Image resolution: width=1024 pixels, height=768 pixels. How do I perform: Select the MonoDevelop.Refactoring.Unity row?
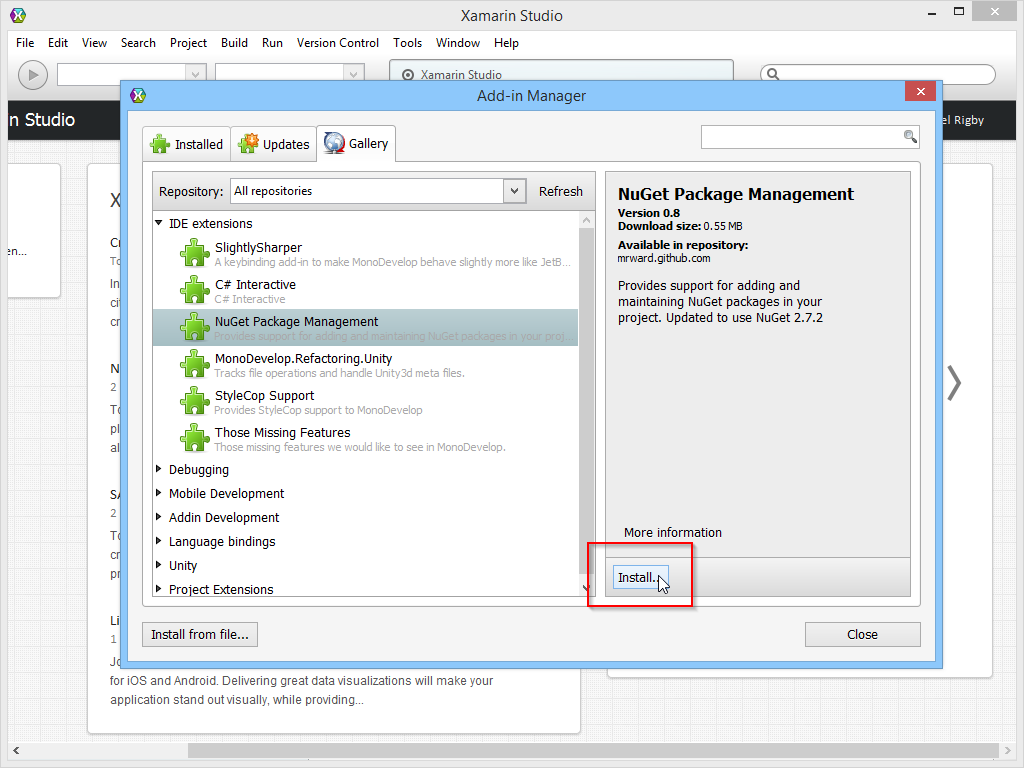366,364
